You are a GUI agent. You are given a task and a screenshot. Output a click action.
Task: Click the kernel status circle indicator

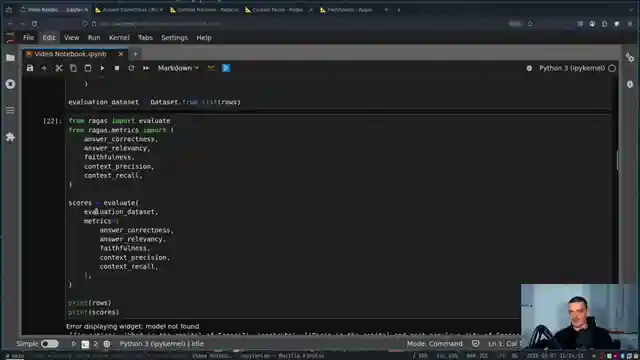612,68
